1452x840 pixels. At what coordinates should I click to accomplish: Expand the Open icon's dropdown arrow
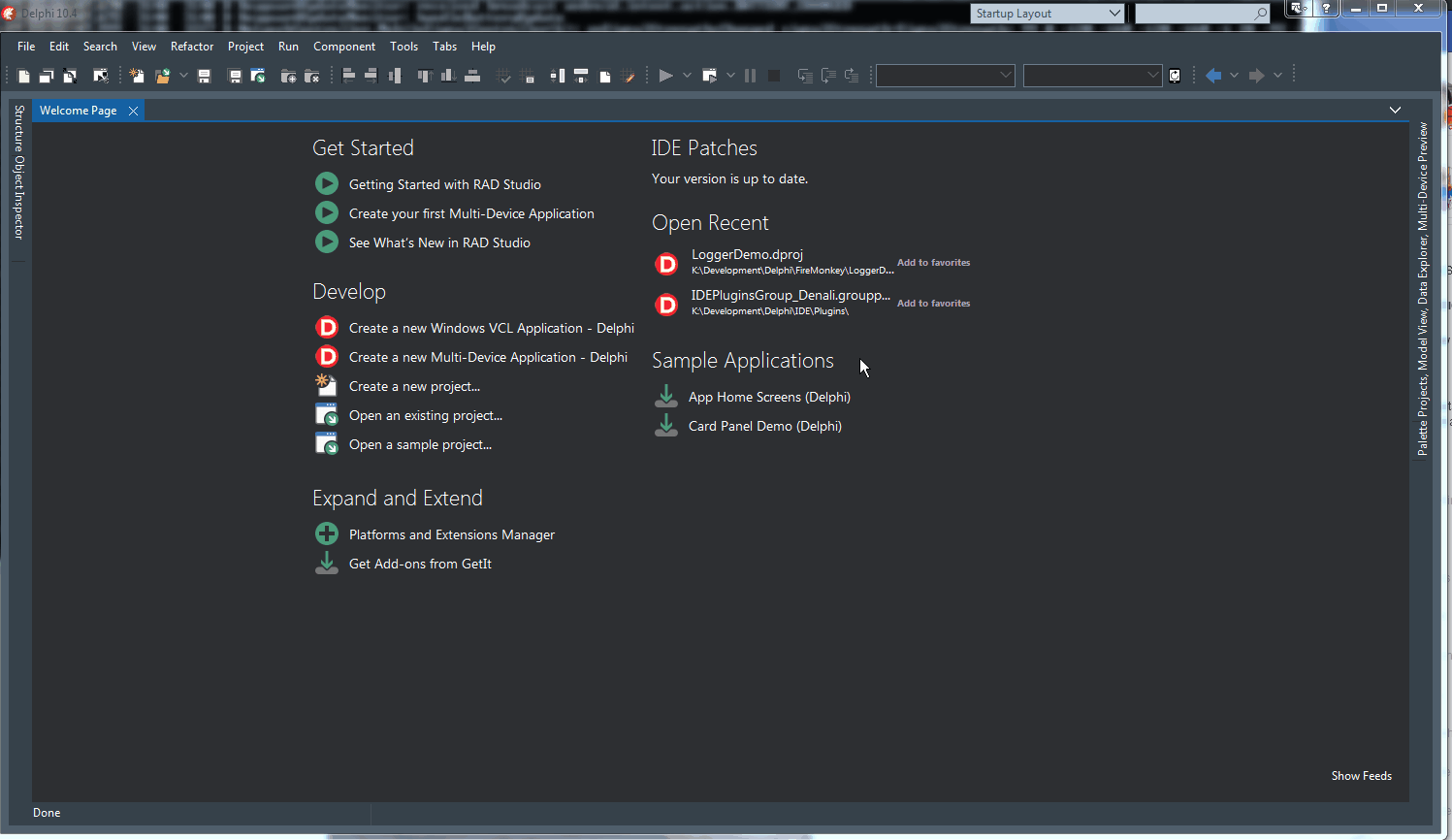[x=183, y=76]
